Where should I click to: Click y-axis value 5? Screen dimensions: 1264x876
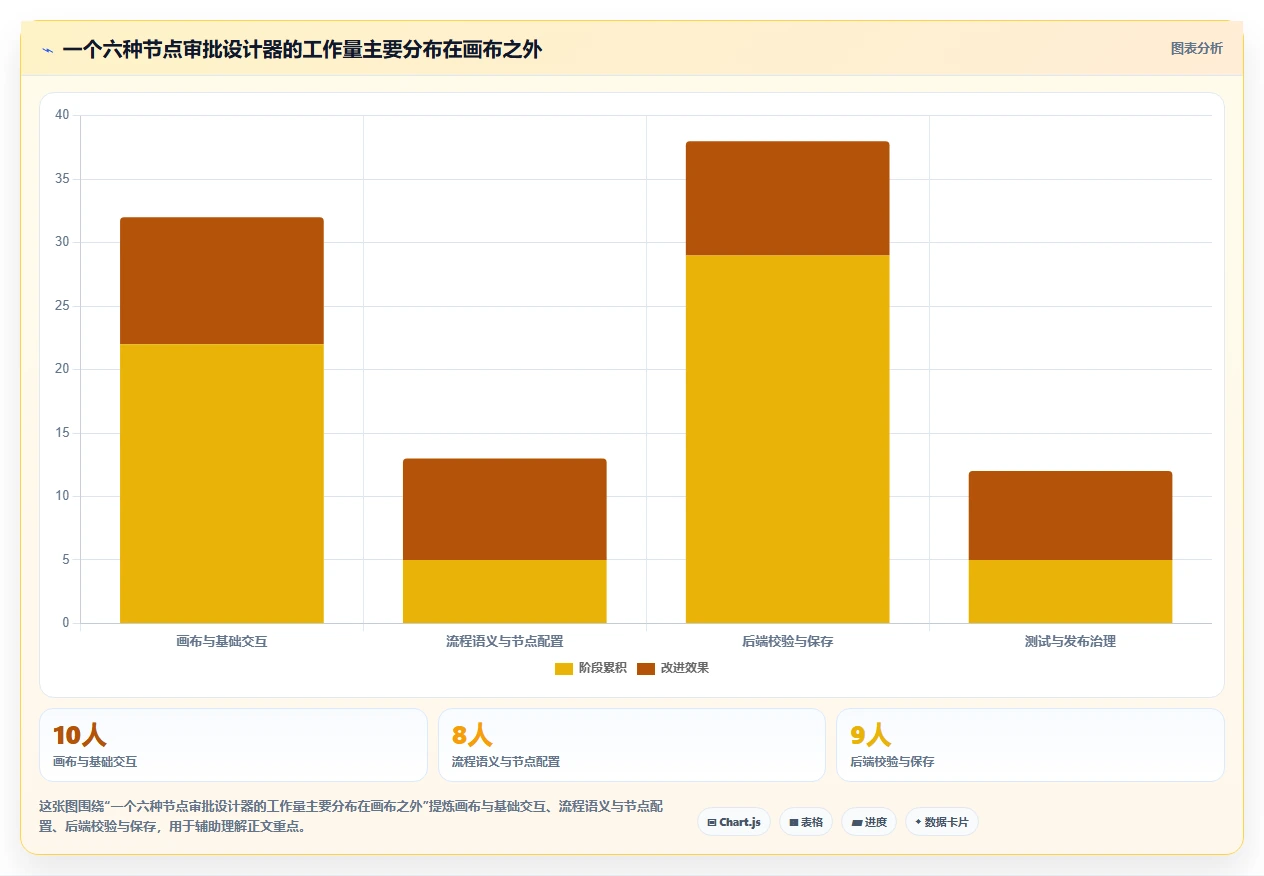(66, 560)
